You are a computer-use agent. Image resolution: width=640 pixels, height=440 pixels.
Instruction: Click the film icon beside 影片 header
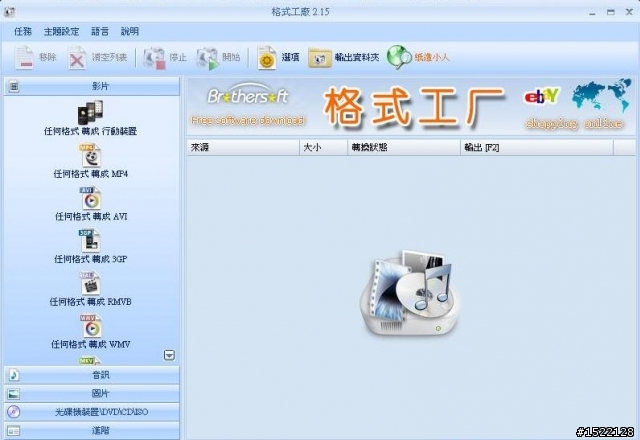14,86
